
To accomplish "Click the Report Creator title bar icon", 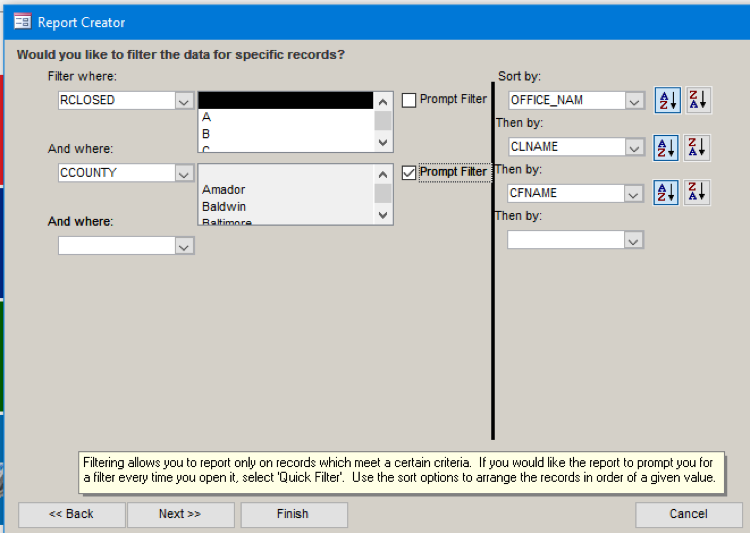I will pyautogui.click(x=22, y=22).
